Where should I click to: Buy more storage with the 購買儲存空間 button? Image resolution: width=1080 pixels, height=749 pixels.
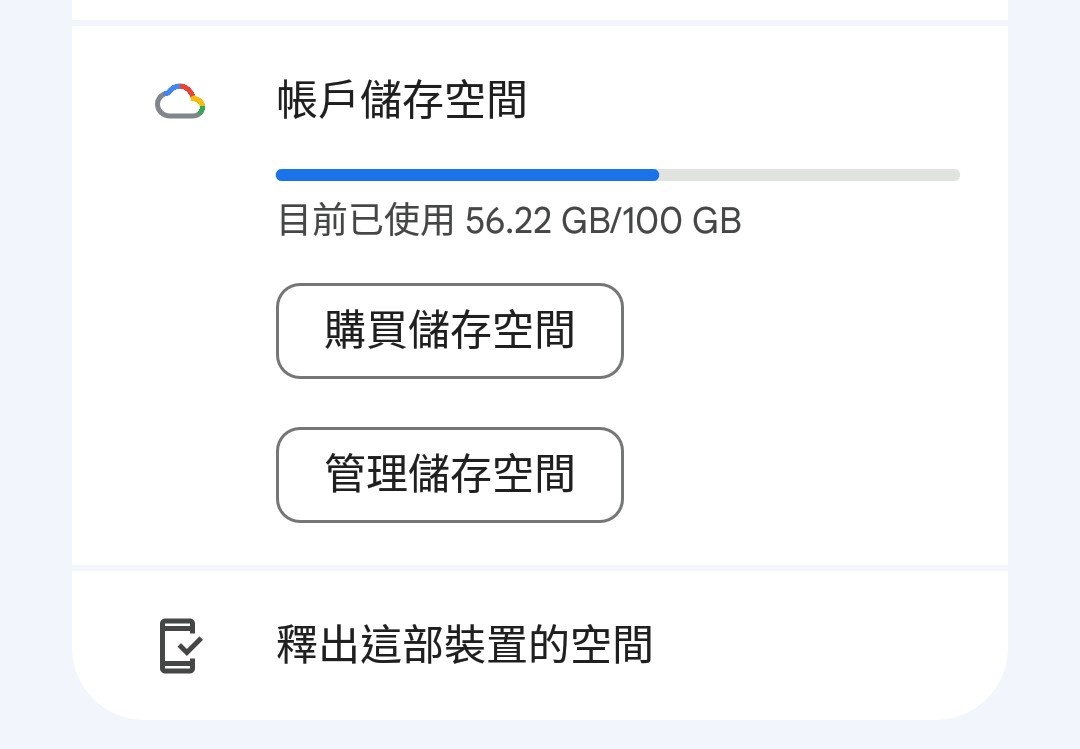449,331
